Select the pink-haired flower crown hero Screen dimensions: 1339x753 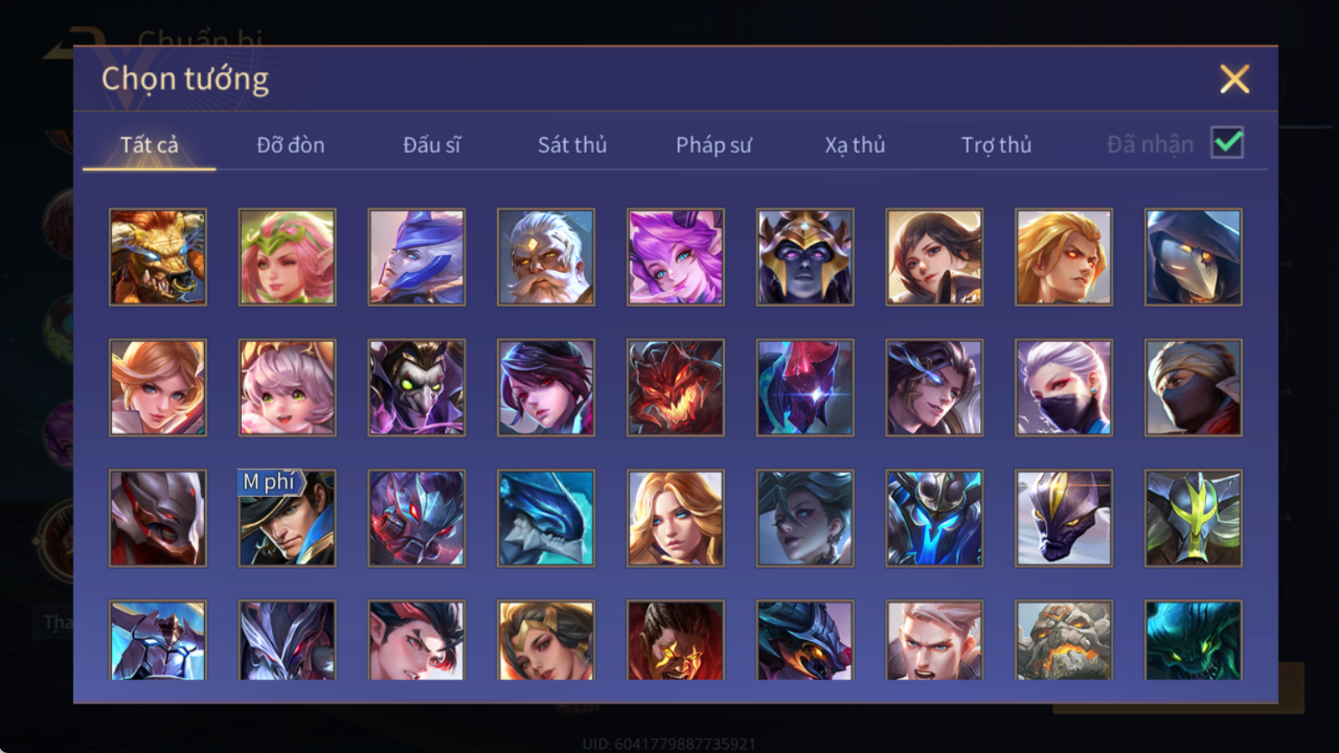[x=287, y=257]
